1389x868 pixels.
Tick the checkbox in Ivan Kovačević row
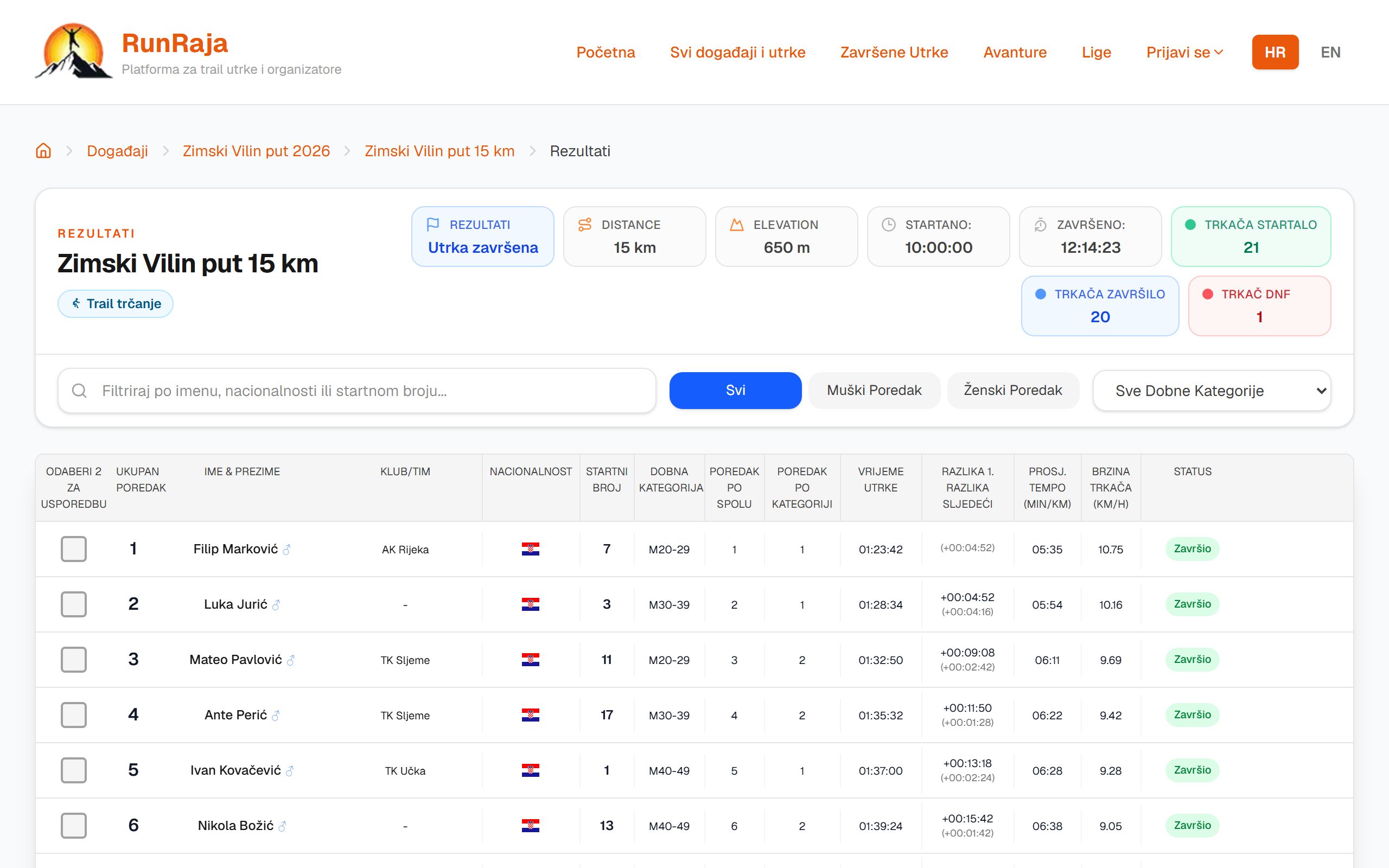tap(73, 770)
